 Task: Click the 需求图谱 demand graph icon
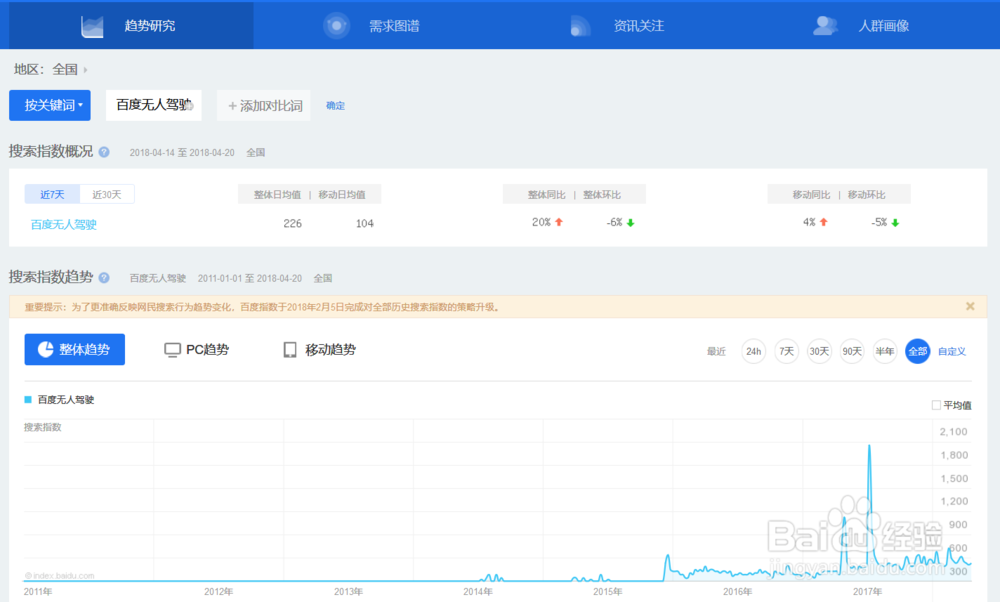pos(336,24)
